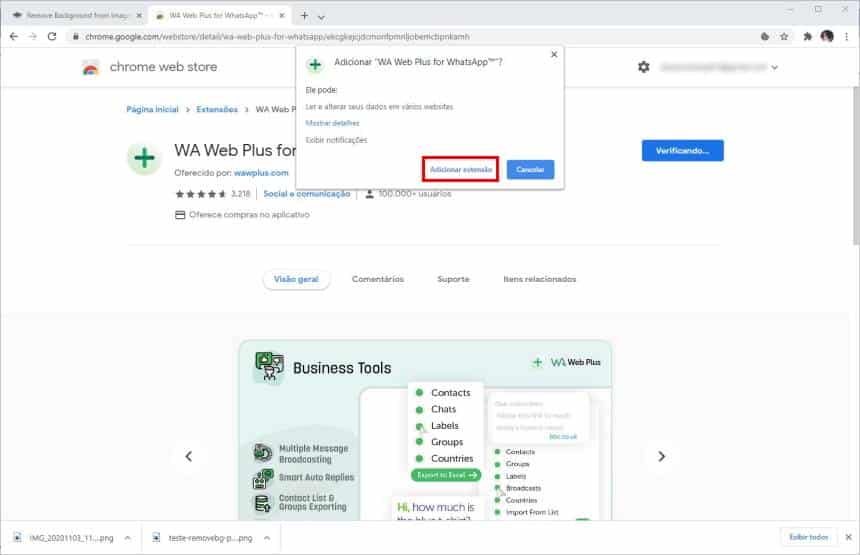This screenshot has height=555, width=860.
Task: Open a new tab with plus button
Action: coord(304,15)
